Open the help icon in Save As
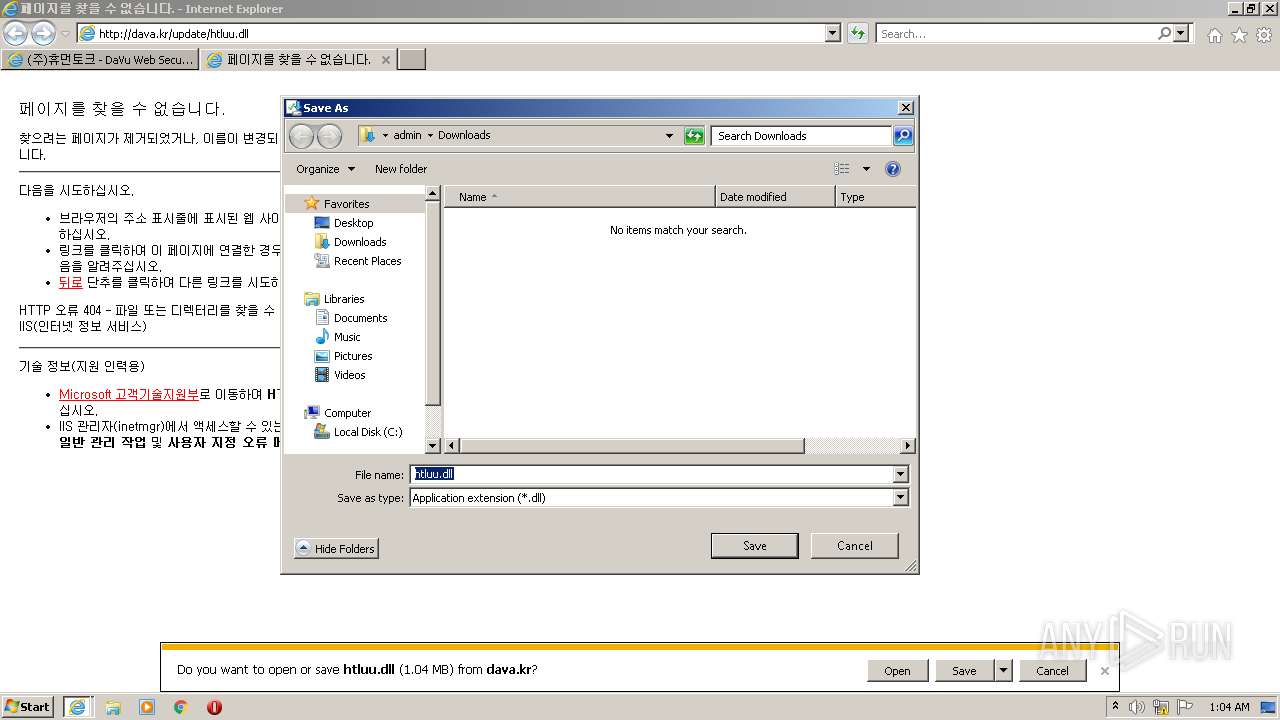Viewport: 1280px width, 720px height. [893, 169]
